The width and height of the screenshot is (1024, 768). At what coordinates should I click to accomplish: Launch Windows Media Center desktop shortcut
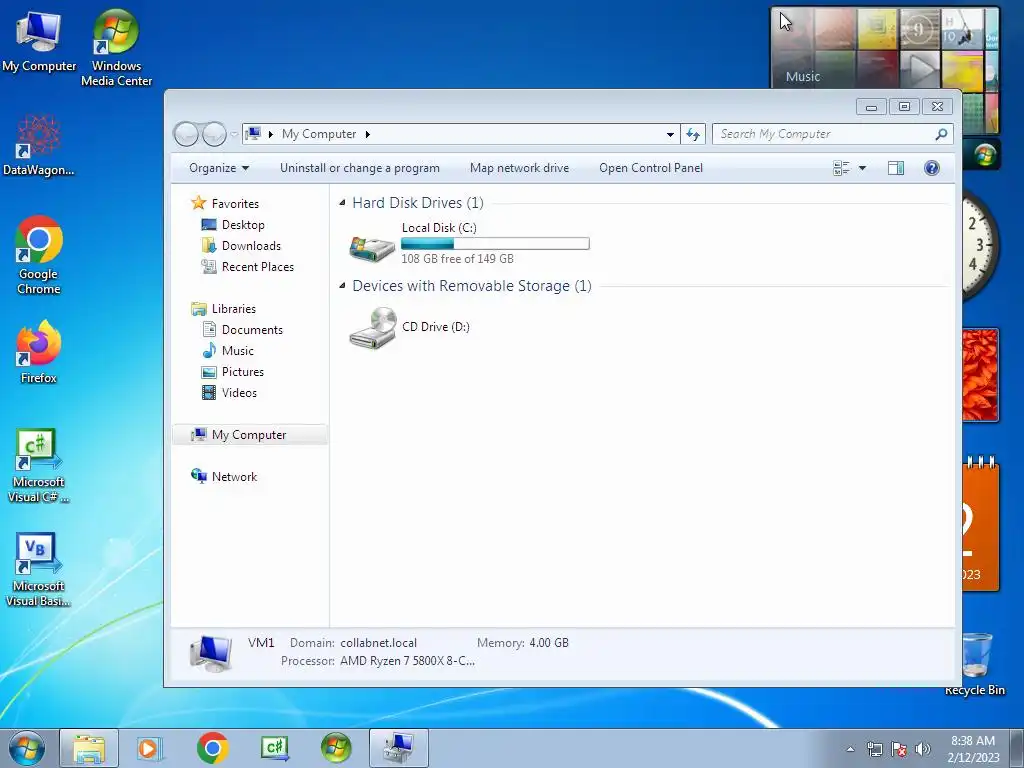coord(116,48)
